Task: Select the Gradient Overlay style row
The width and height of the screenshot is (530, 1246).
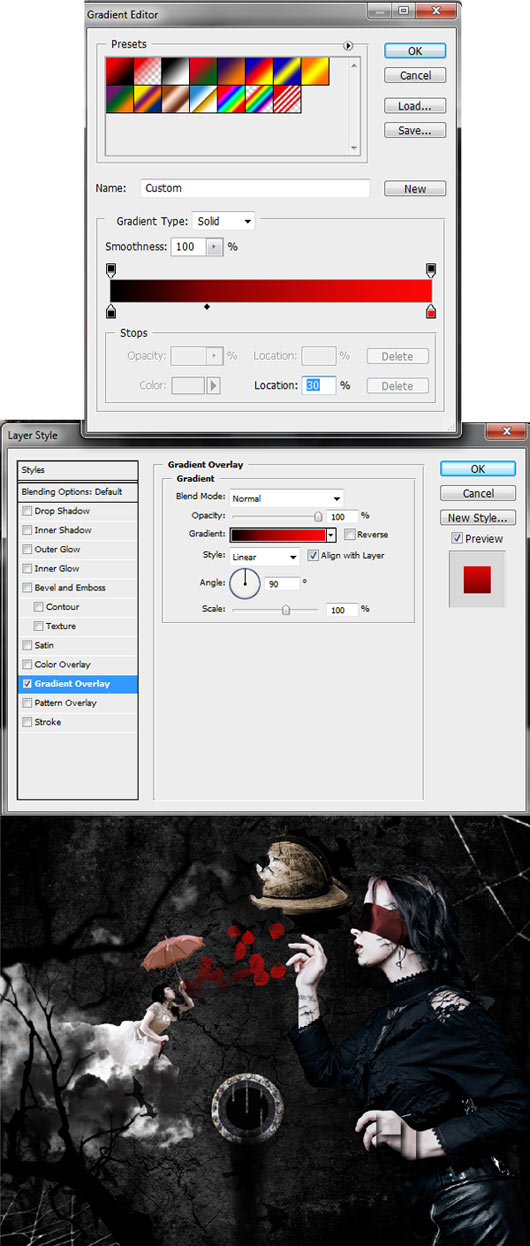Action: pos(78,684)
